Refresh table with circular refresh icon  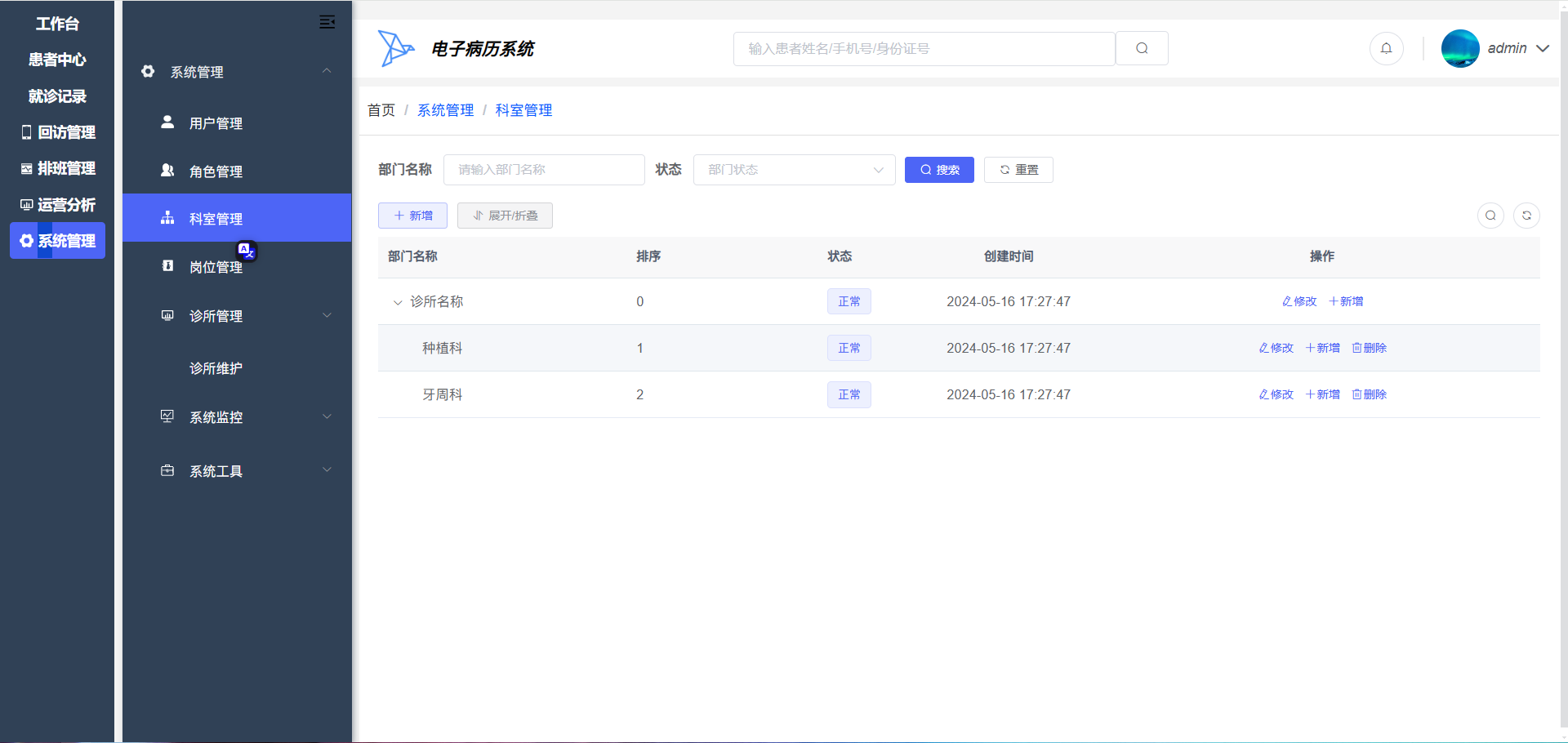coord(1526,216)
